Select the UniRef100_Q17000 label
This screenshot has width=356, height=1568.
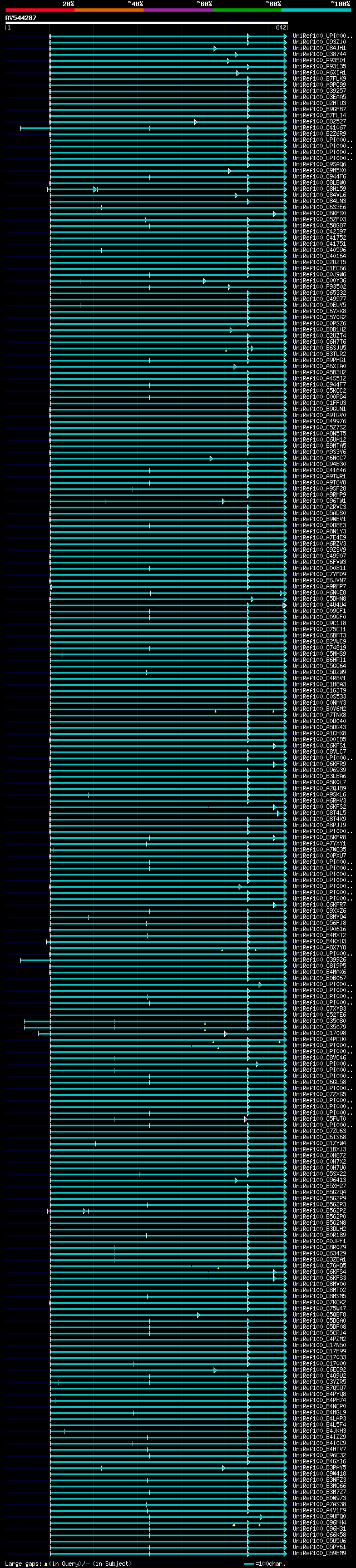[x=319, y=1363]
